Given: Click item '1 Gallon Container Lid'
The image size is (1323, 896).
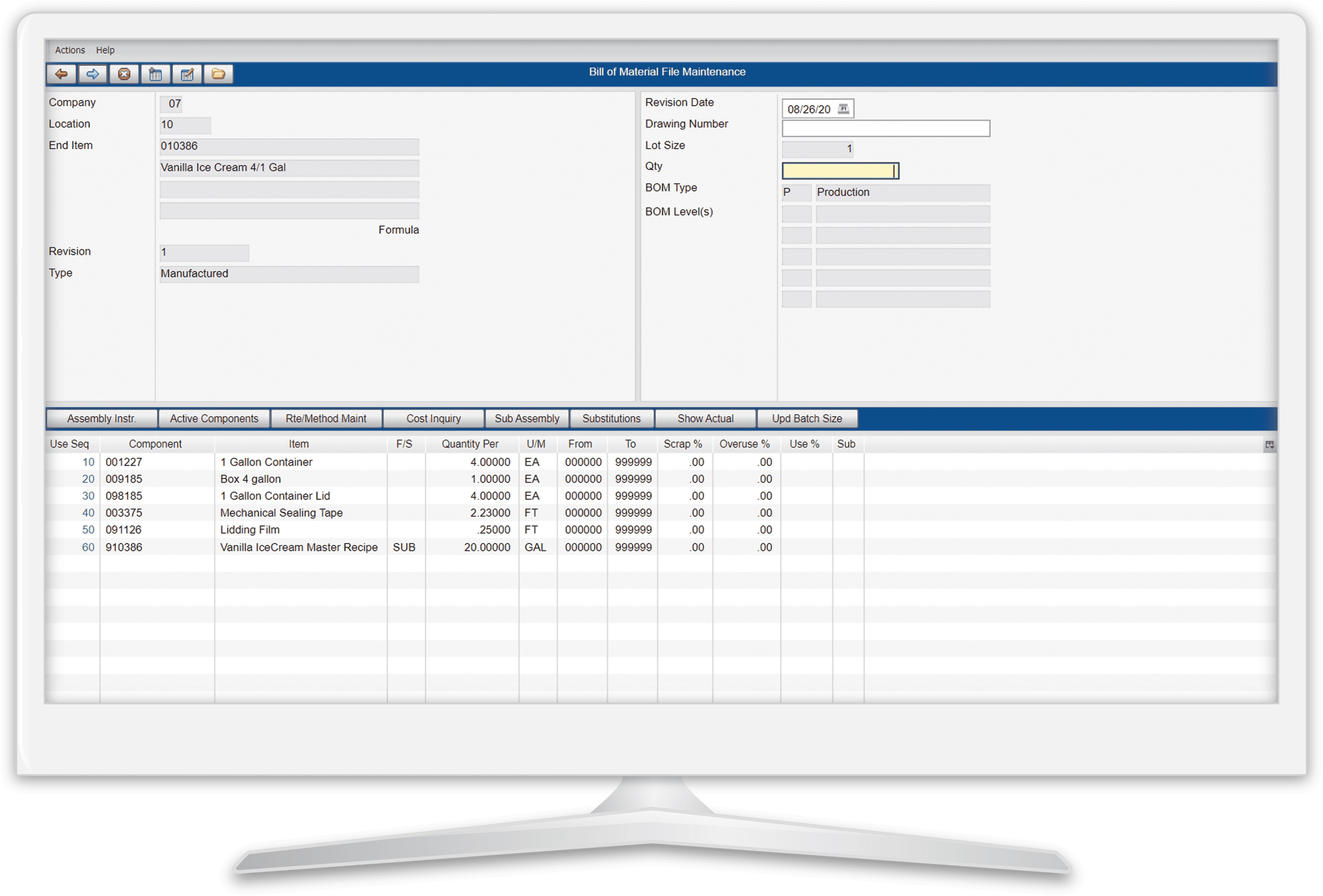Looking at the screenshot, I should (275, 497).
